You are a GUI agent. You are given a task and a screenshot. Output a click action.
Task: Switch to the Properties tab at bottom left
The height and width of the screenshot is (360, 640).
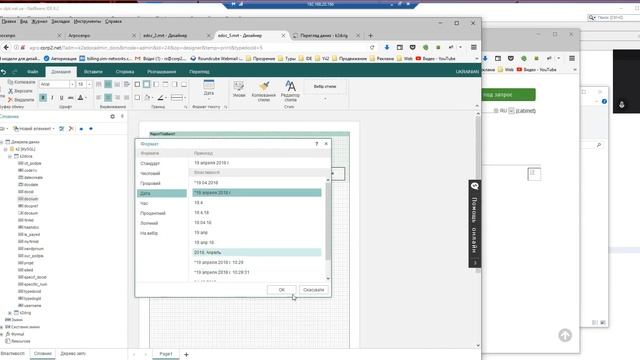pyautogui.click(x=13, y=353)
